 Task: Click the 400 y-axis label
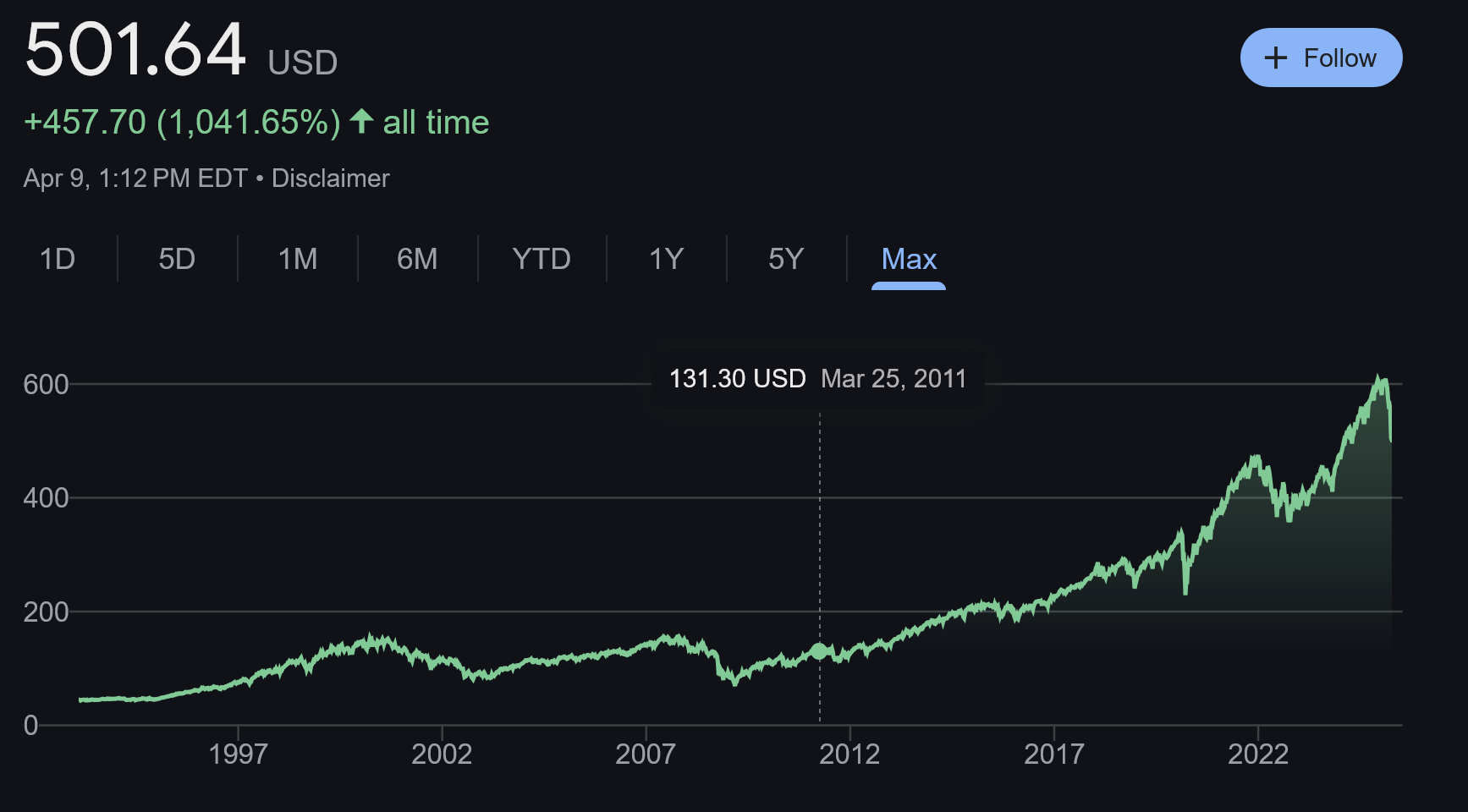[x=46, y=498]
